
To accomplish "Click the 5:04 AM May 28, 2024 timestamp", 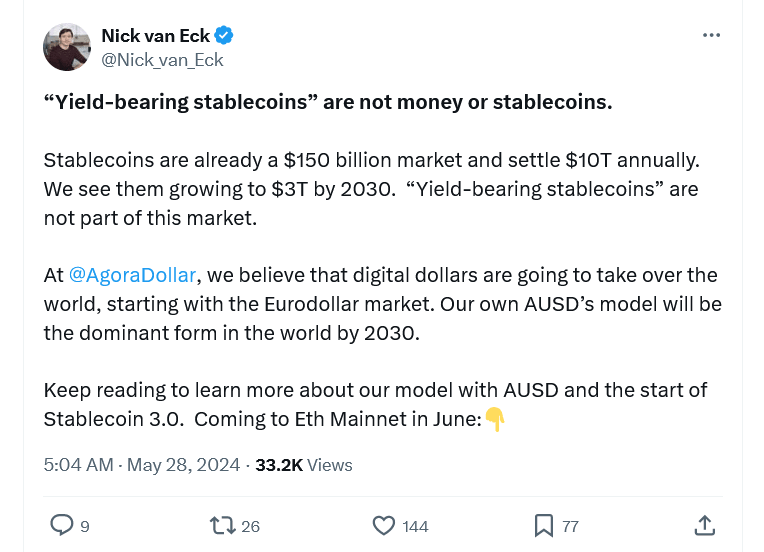I will point(142,465).
